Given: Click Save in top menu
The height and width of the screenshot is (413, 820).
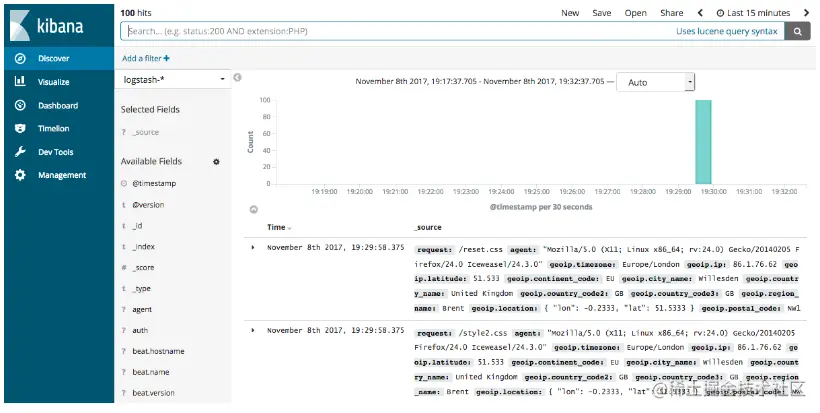Looking at the screenshot, I should pyautogui.click(x=601, y=13).
